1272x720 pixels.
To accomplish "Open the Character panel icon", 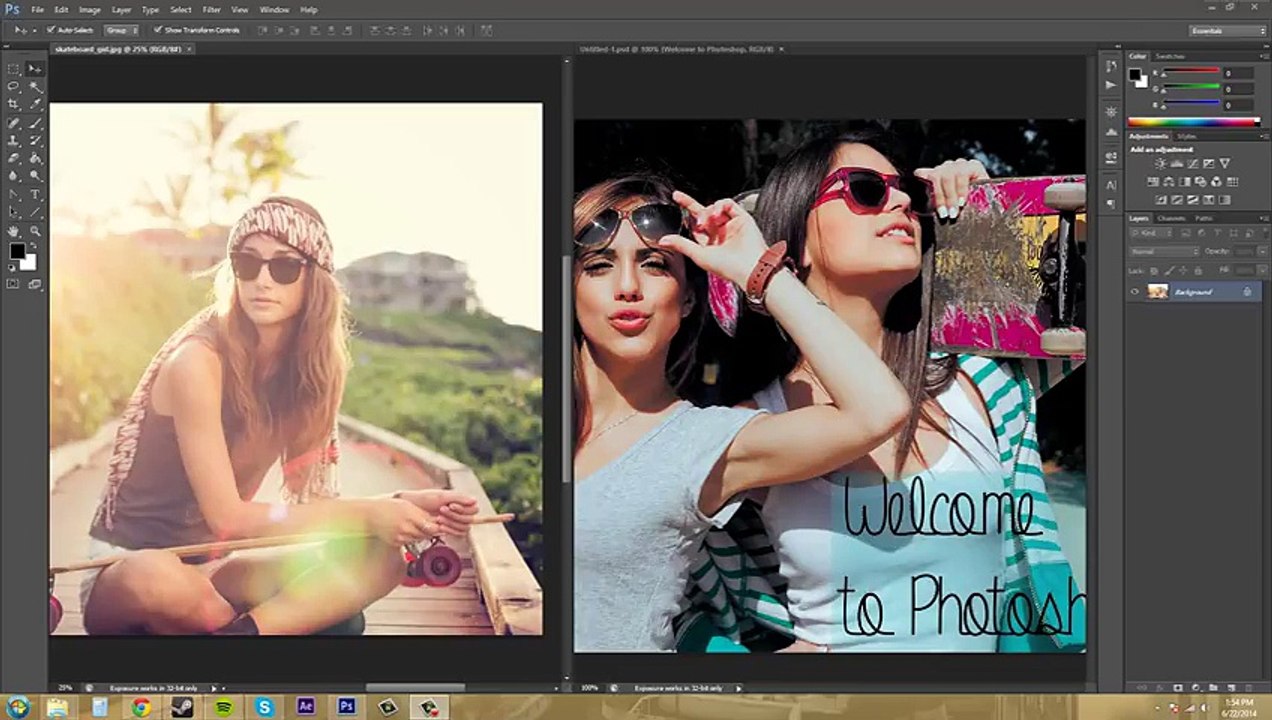I will point(1111,185).
